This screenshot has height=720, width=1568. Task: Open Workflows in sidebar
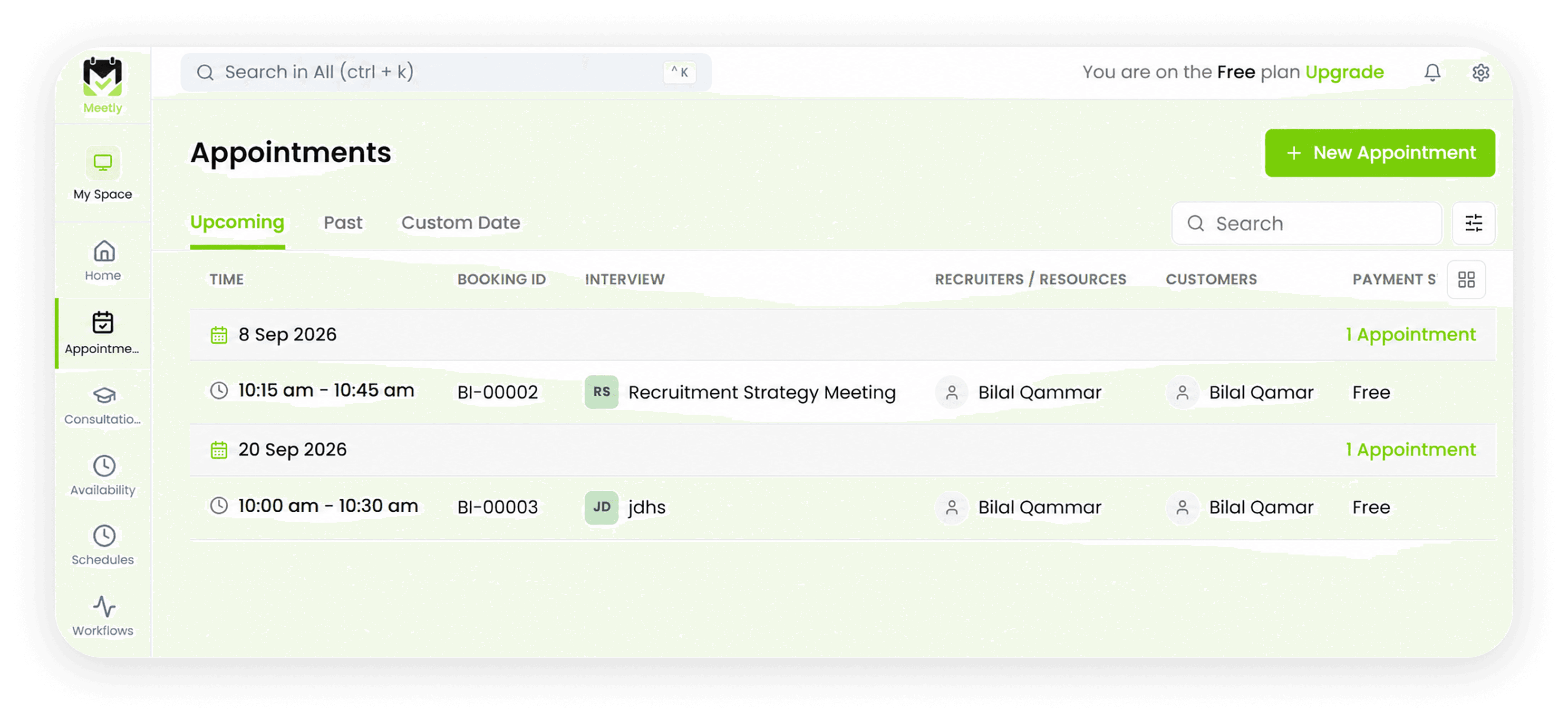[x=103, y=616]
